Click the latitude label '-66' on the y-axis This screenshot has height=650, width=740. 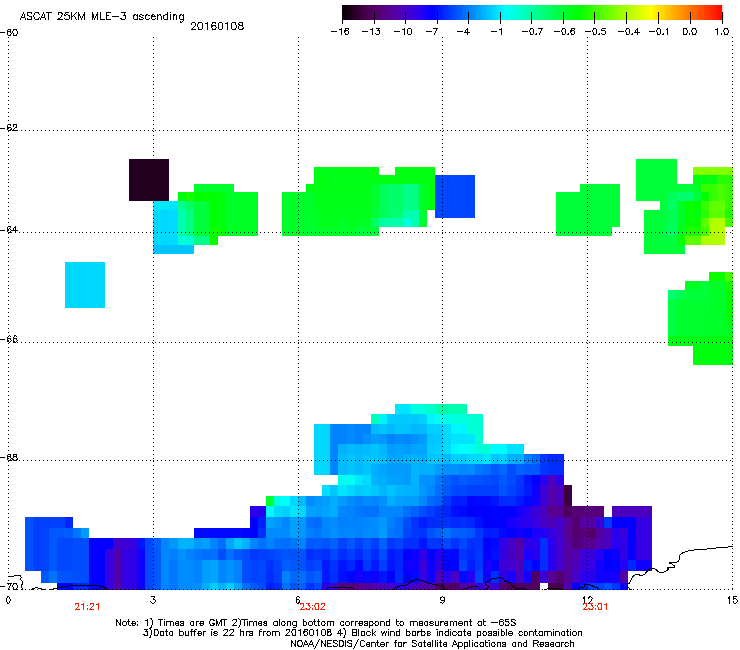[9, 340]
